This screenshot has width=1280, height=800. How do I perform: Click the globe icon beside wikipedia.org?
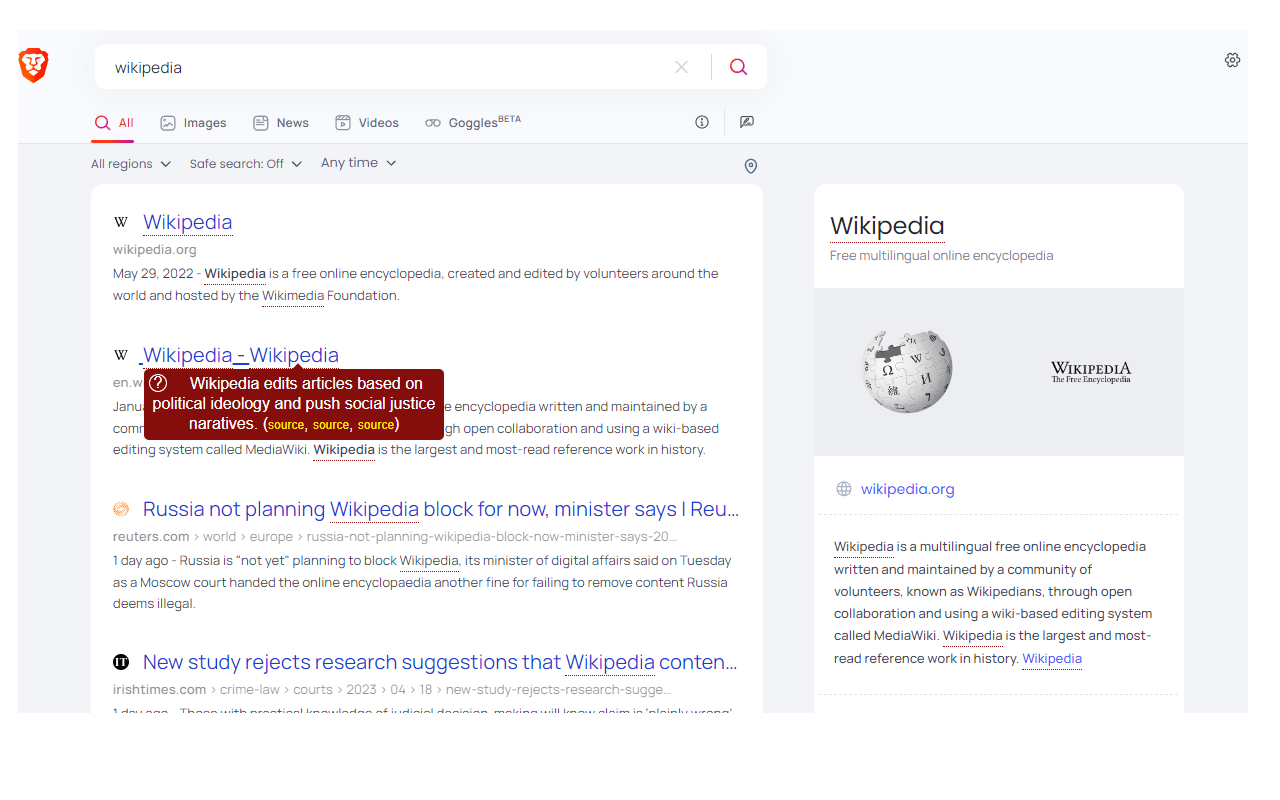tap(844, 489)
